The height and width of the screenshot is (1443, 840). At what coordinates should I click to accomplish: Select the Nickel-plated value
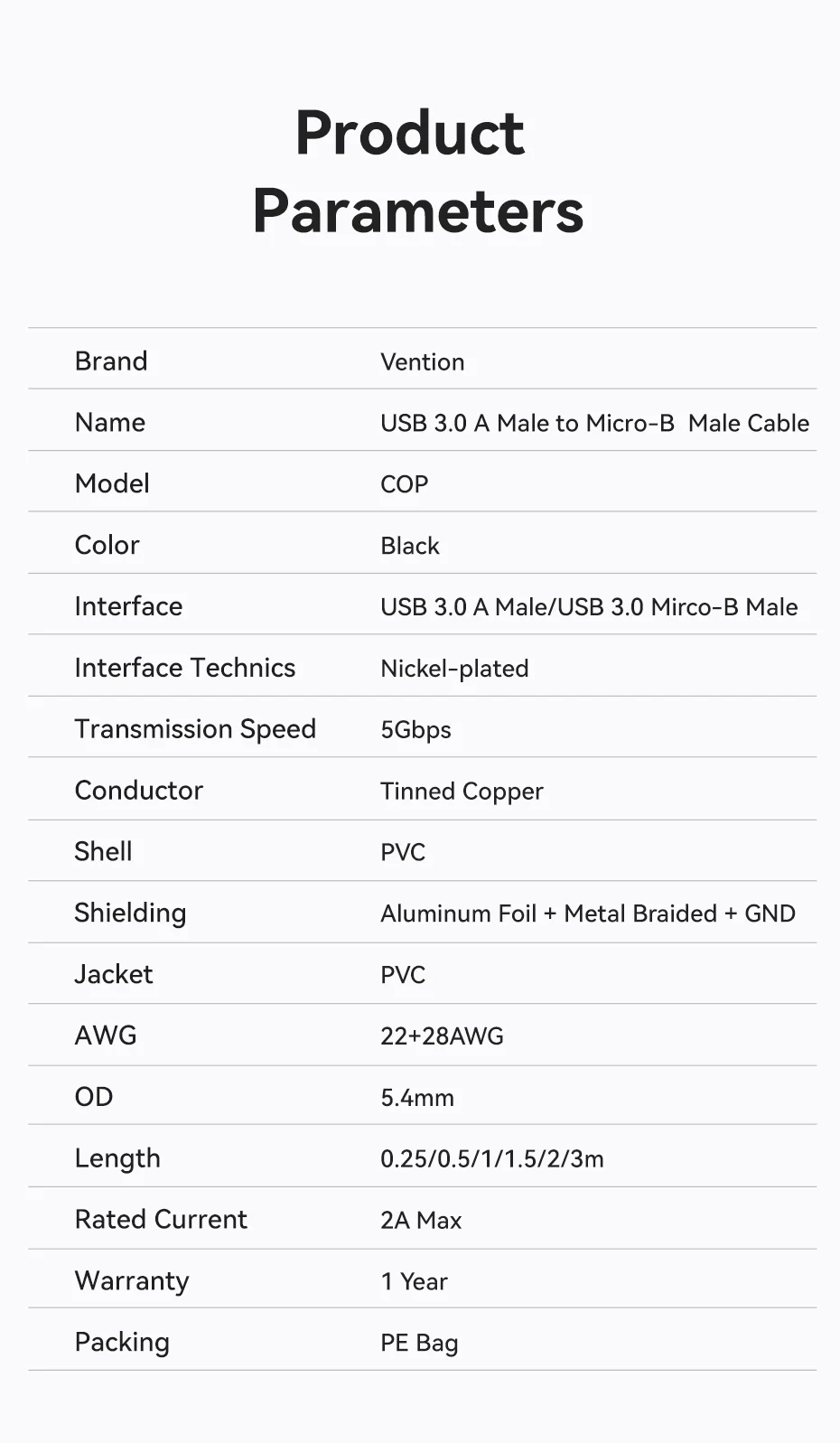(x=454, y=669)
